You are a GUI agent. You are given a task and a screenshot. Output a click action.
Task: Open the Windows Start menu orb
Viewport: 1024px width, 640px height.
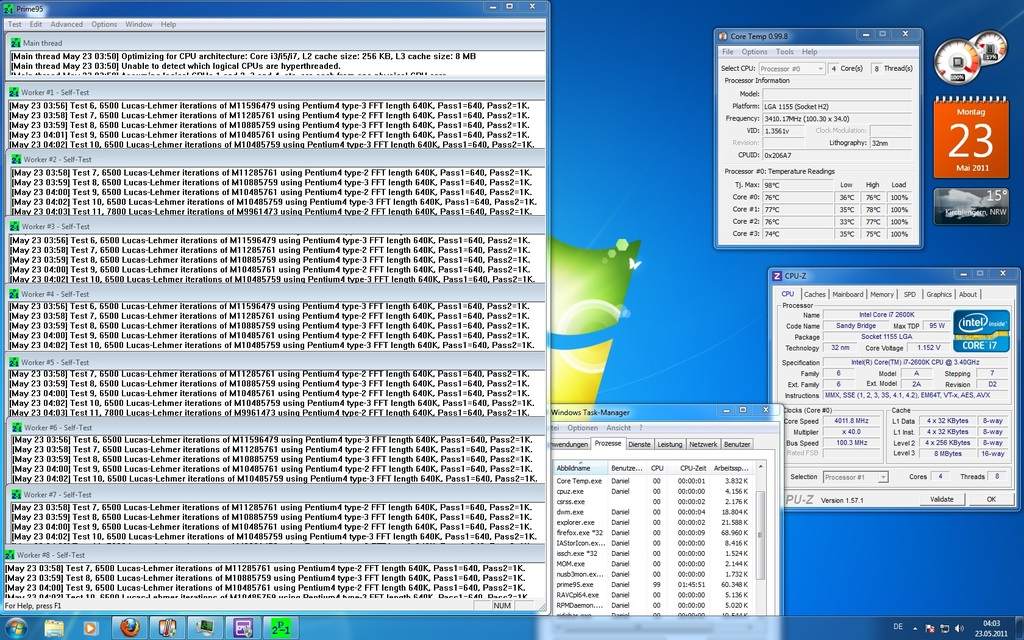click(x=15, y=628)
